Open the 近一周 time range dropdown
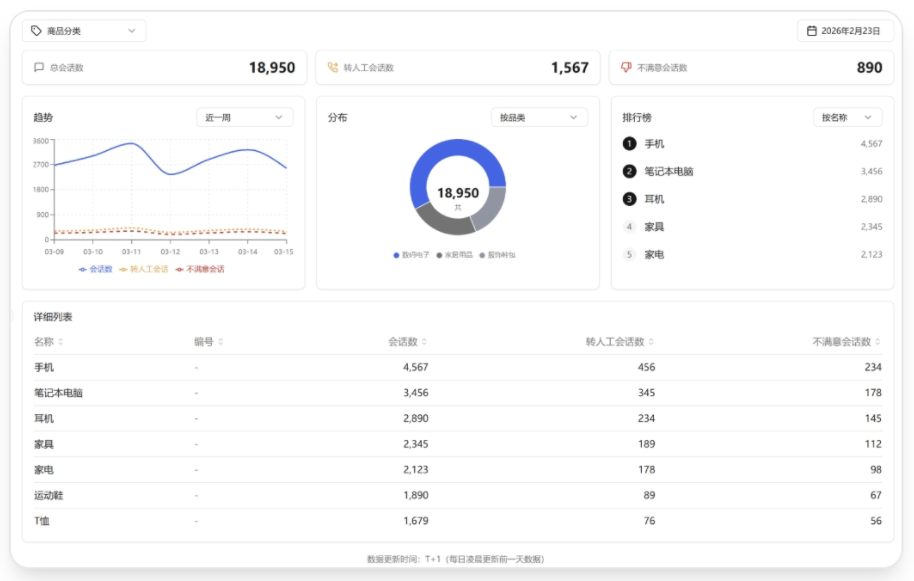 pyautogui.click(x=244, y=117)
